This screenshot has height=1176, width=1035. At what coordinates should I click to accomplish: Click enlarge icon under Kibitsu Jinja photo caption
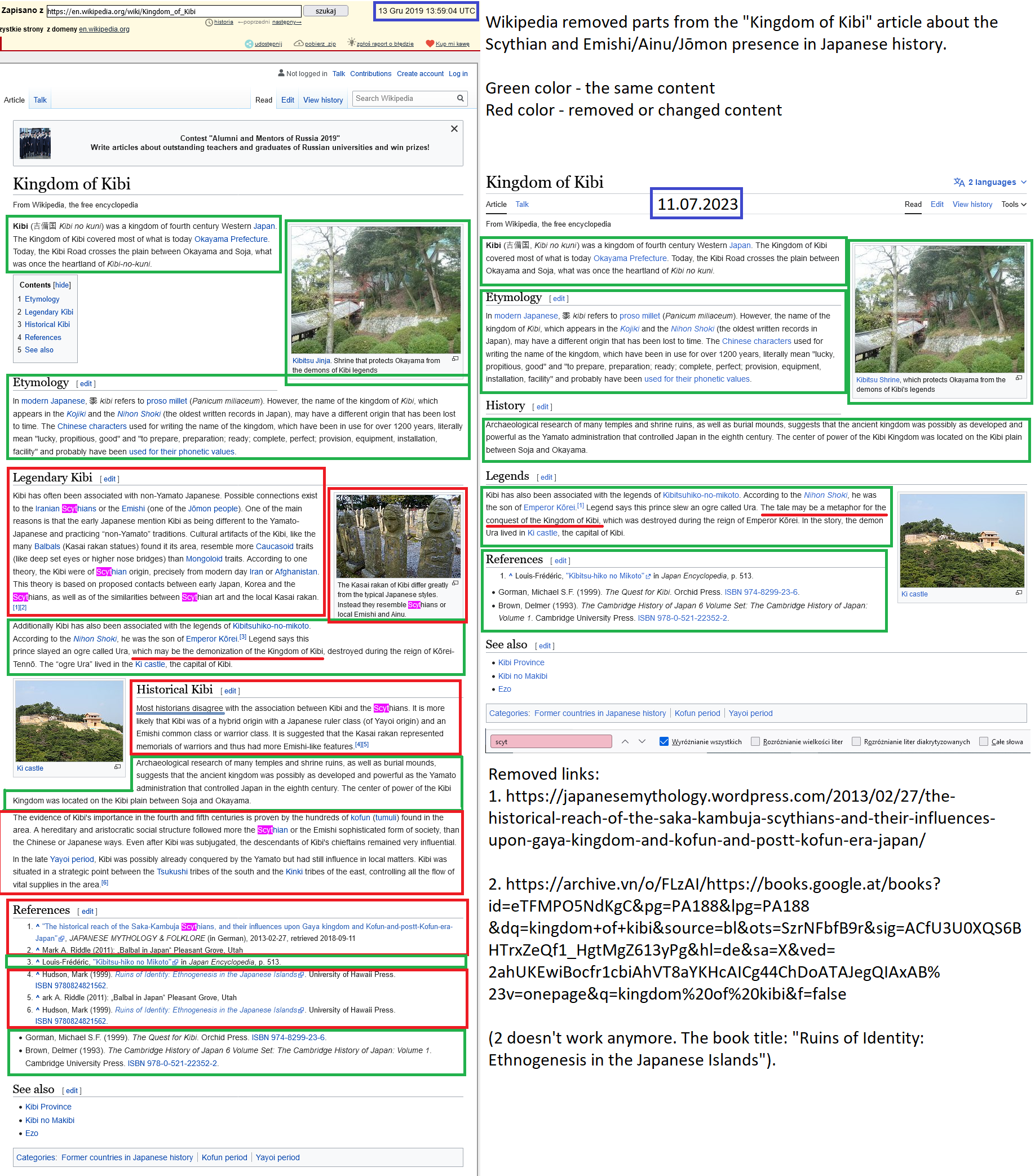click(455, 359)
